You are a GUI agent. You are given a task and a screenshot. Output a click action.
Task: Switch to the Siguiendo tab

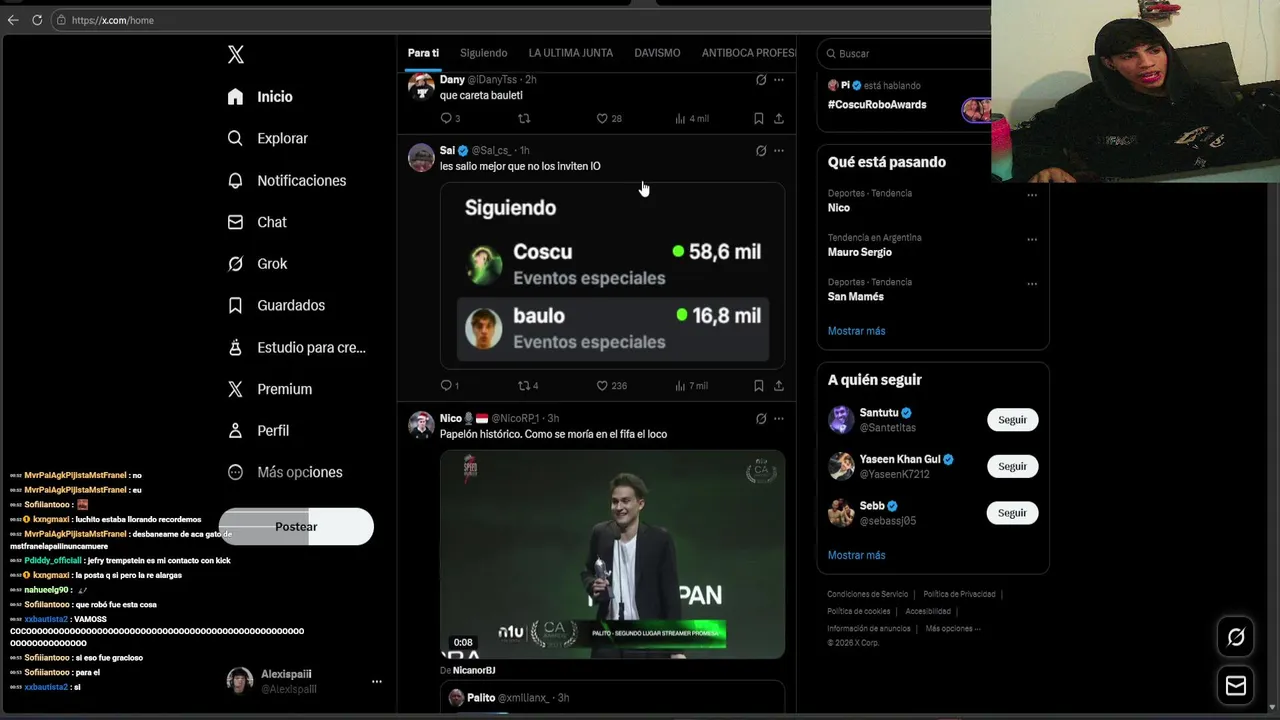(x=484, y=53)
